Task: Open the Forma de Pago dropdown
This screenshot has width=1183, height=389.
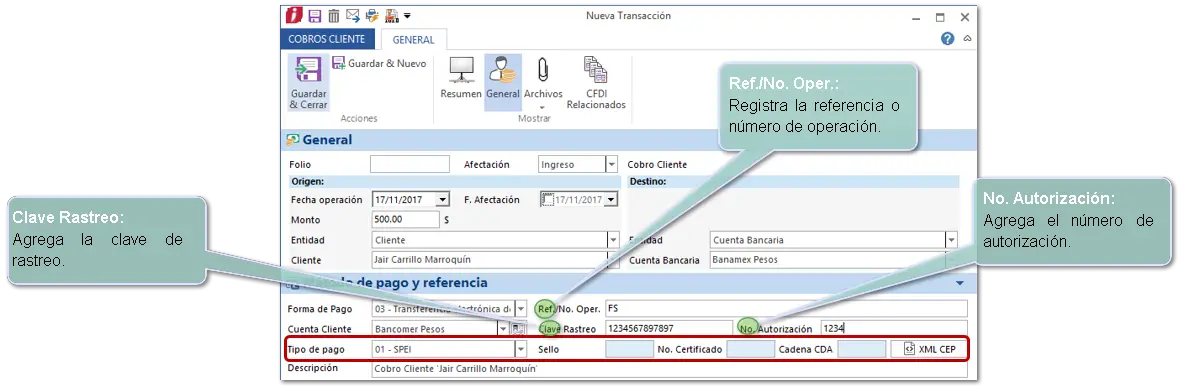Action: (521, 308)
